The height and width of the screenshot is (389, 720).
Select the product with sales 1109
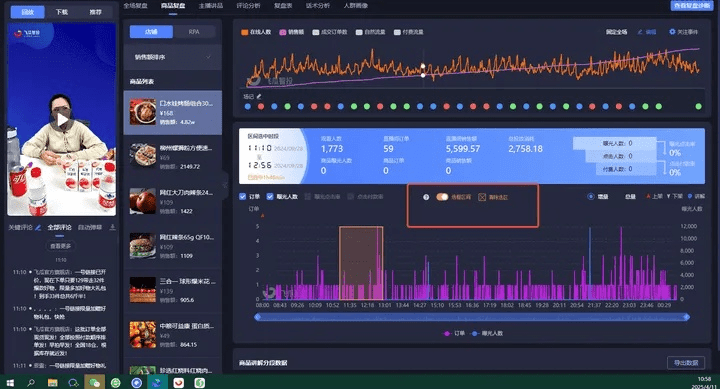173,246
